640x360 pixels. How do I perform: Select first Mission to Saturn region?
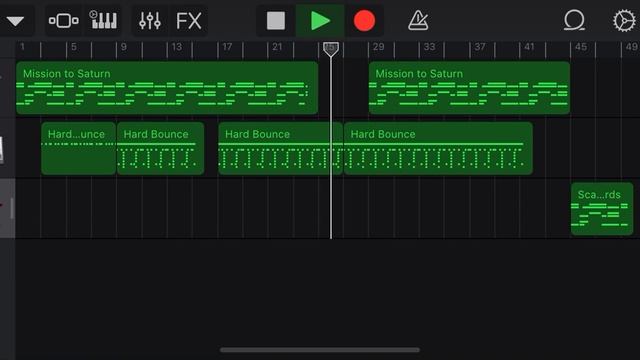point(167,88)
